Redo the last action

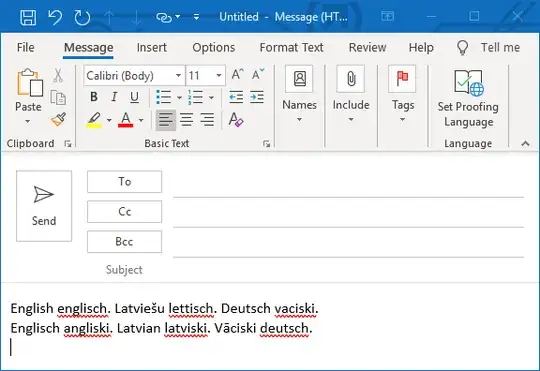pyautogui.click(x=82, y=17)
